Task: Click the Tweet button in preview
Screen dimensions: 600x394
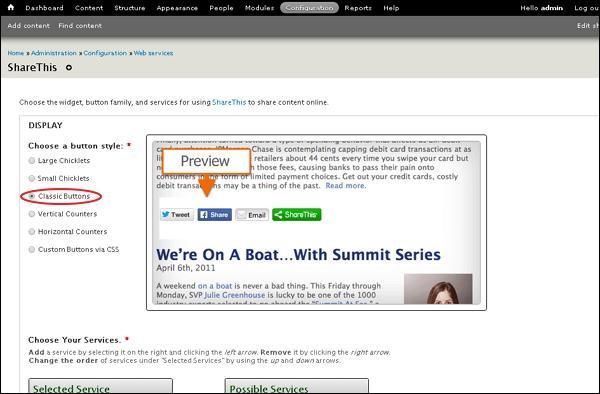Action: pos(176,215)
